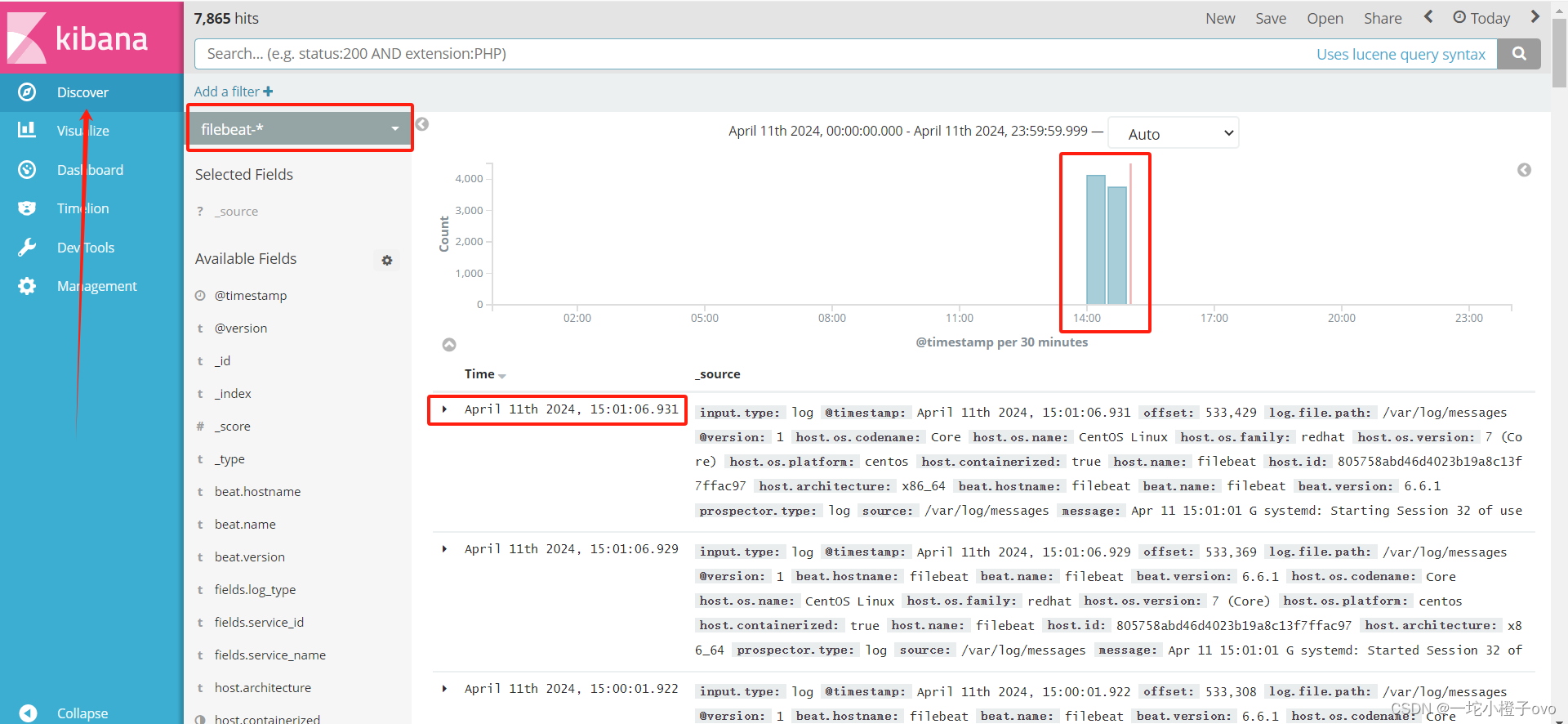Select the beat.version field

point(250,557)
